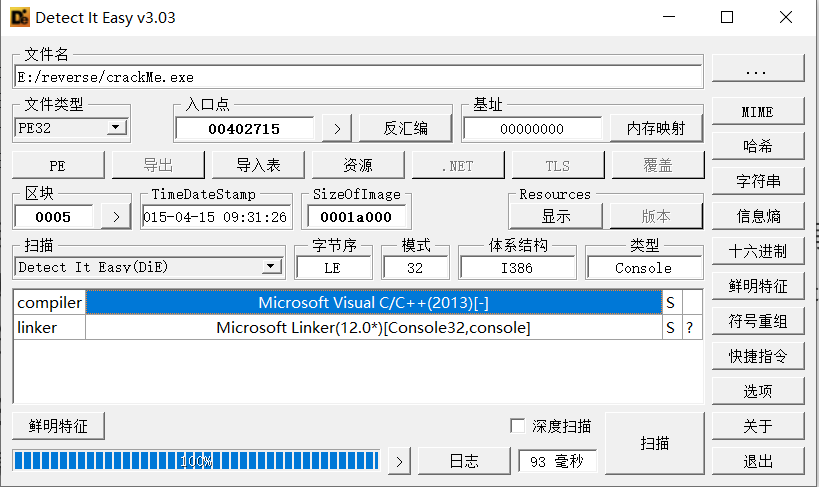819x487 pixels.
Task: Open the 内存映射 memory map
Action: click(x=656, y=129)
